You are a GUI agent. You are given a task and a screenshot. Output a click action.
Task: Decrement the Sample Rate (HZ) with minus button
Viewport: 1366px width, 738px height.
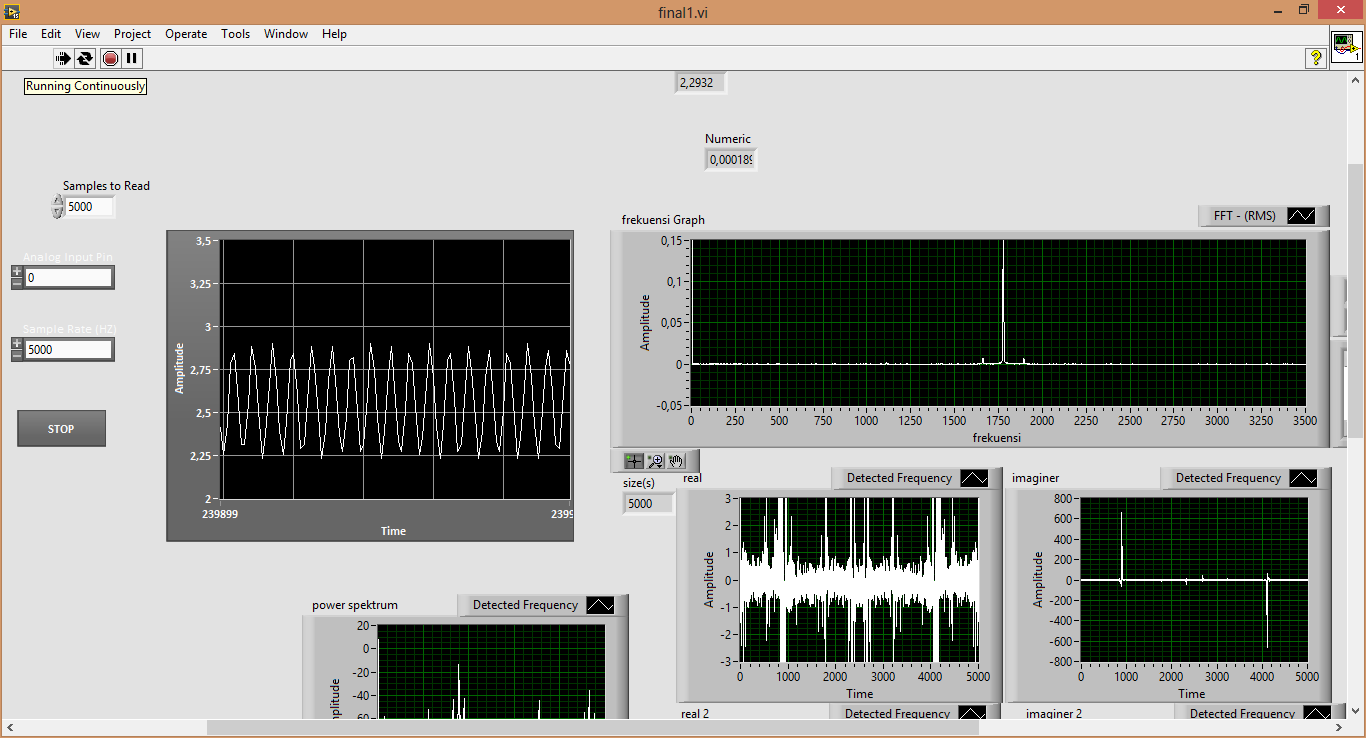[x=17, y=355]
